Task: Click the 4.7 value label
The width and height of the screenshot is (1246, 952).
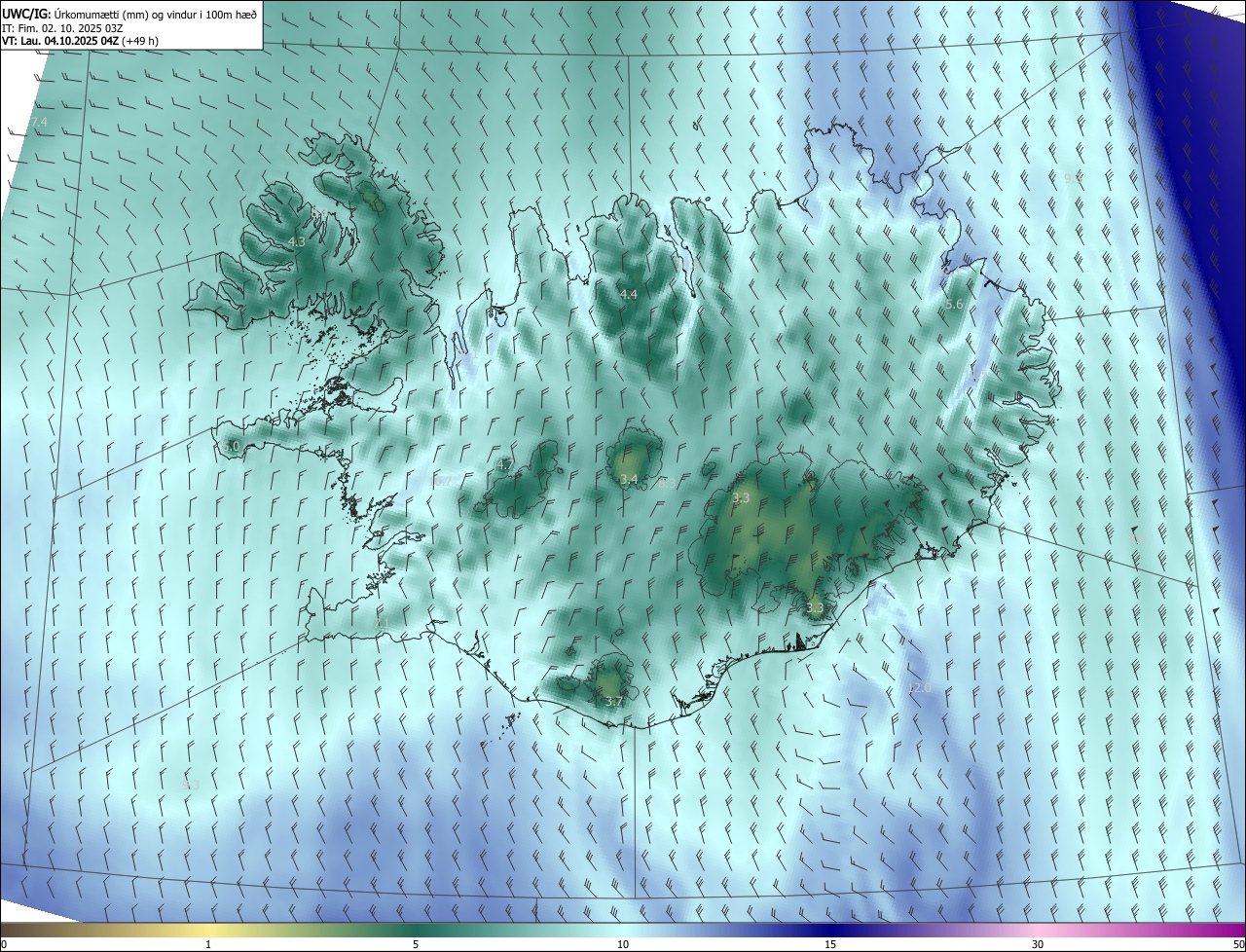Action: (x=504, y=466)
